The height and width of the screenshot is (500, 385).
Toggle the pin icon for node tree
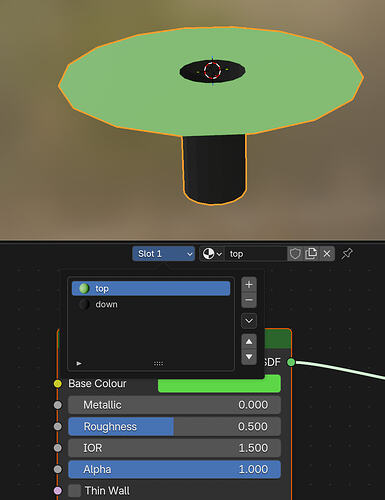coord(347,254)
